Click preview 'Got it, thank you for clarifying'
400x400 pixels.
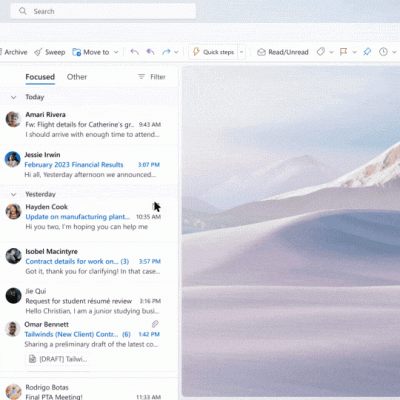(x=93, y=271)
